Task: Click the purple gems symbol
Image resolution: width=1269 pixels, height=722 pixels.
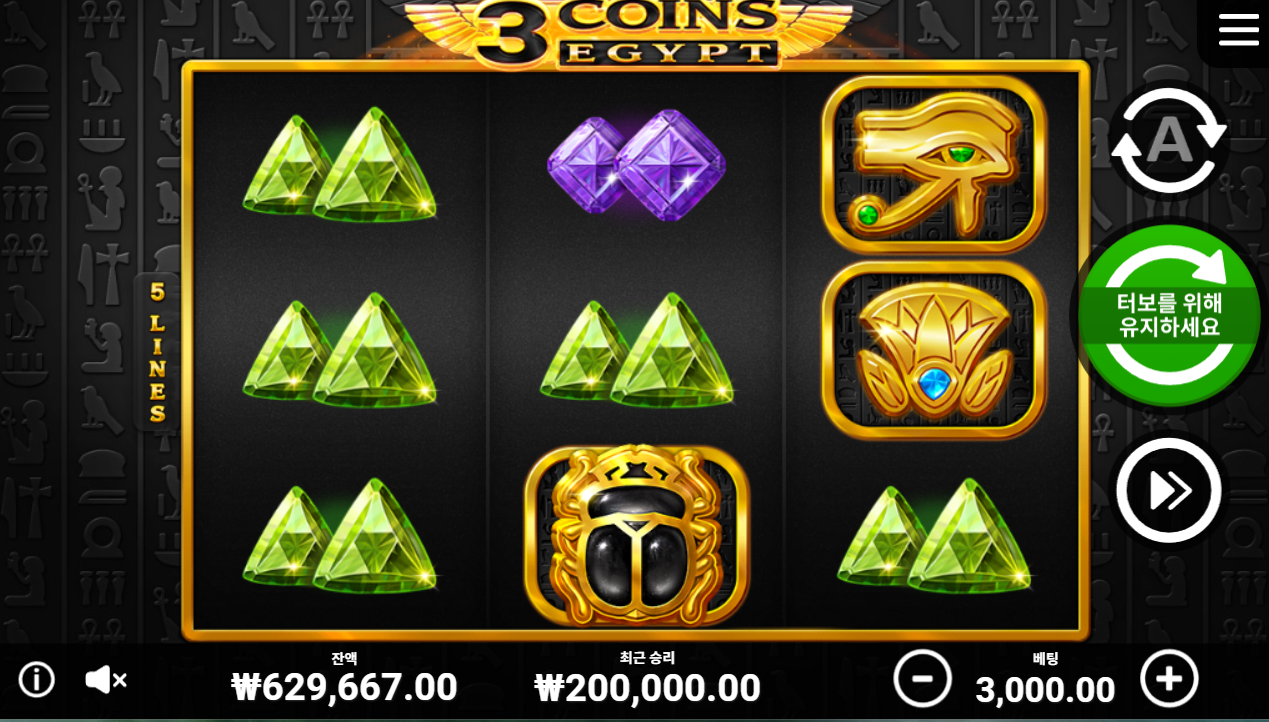Action: (636, 165)
